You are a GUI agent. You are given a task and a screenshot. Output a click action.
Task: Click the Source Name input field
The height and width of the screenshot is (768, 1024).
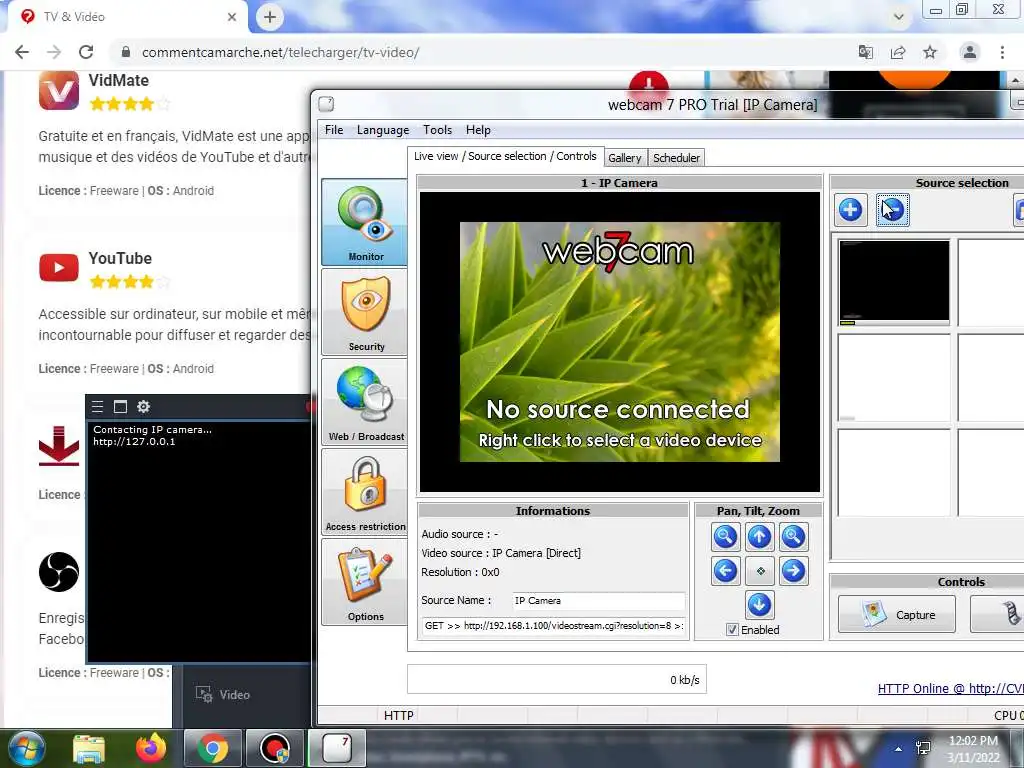[x=598, y=601]
